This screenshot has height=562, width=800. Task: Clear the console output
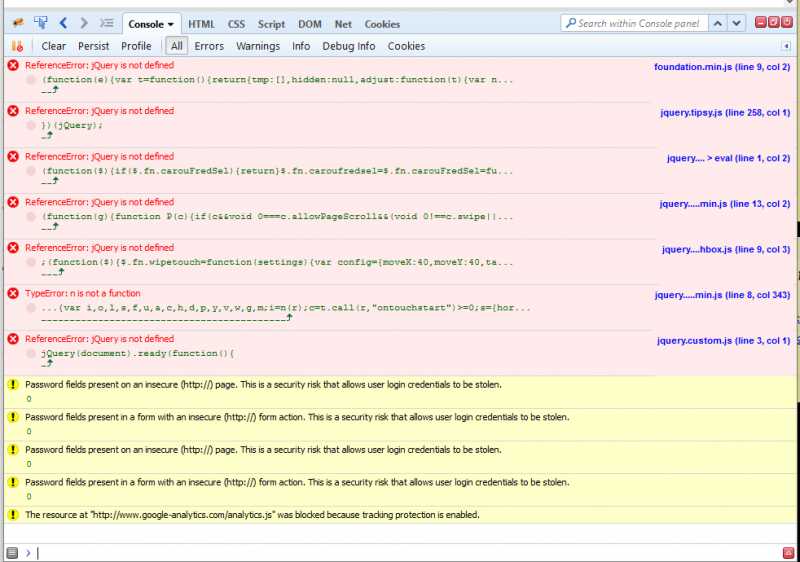click(x=54, y=46)
